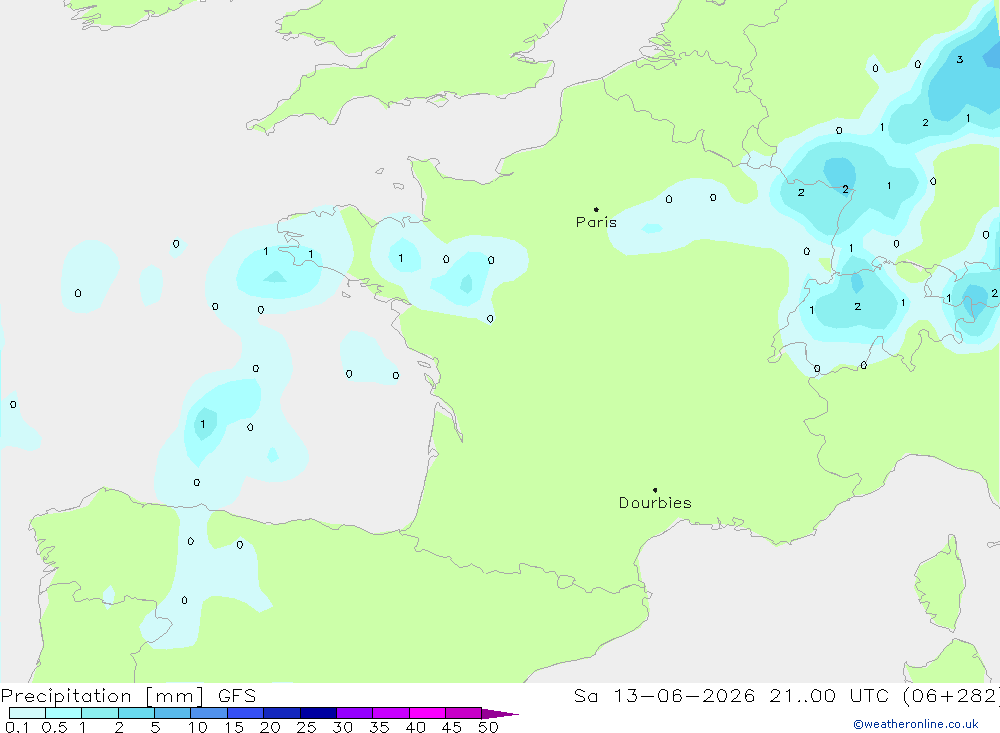This screenshot has height=733, width=1000.
Task: Click the legend label '0.1'
Action: tap(17, 727)
